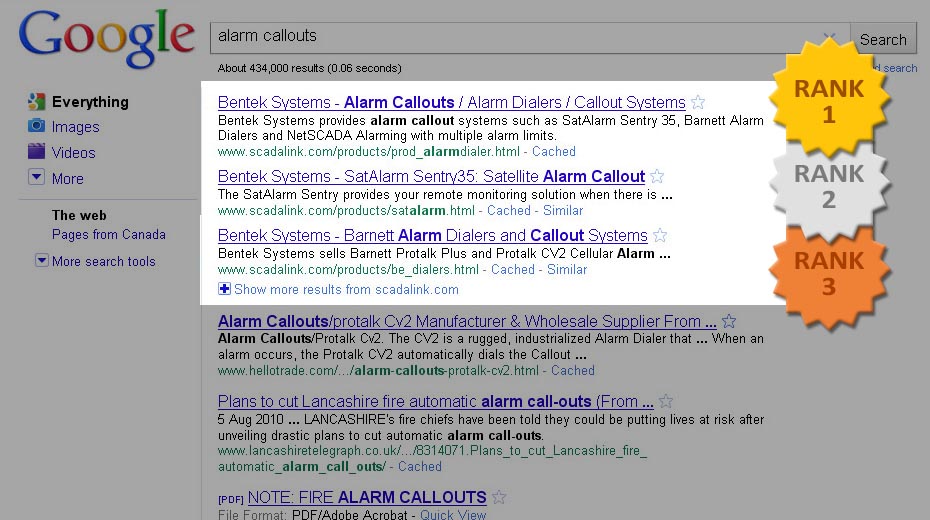Open Quick View for the PDF result
Viewport: 930px width, 520px height.
453,514
